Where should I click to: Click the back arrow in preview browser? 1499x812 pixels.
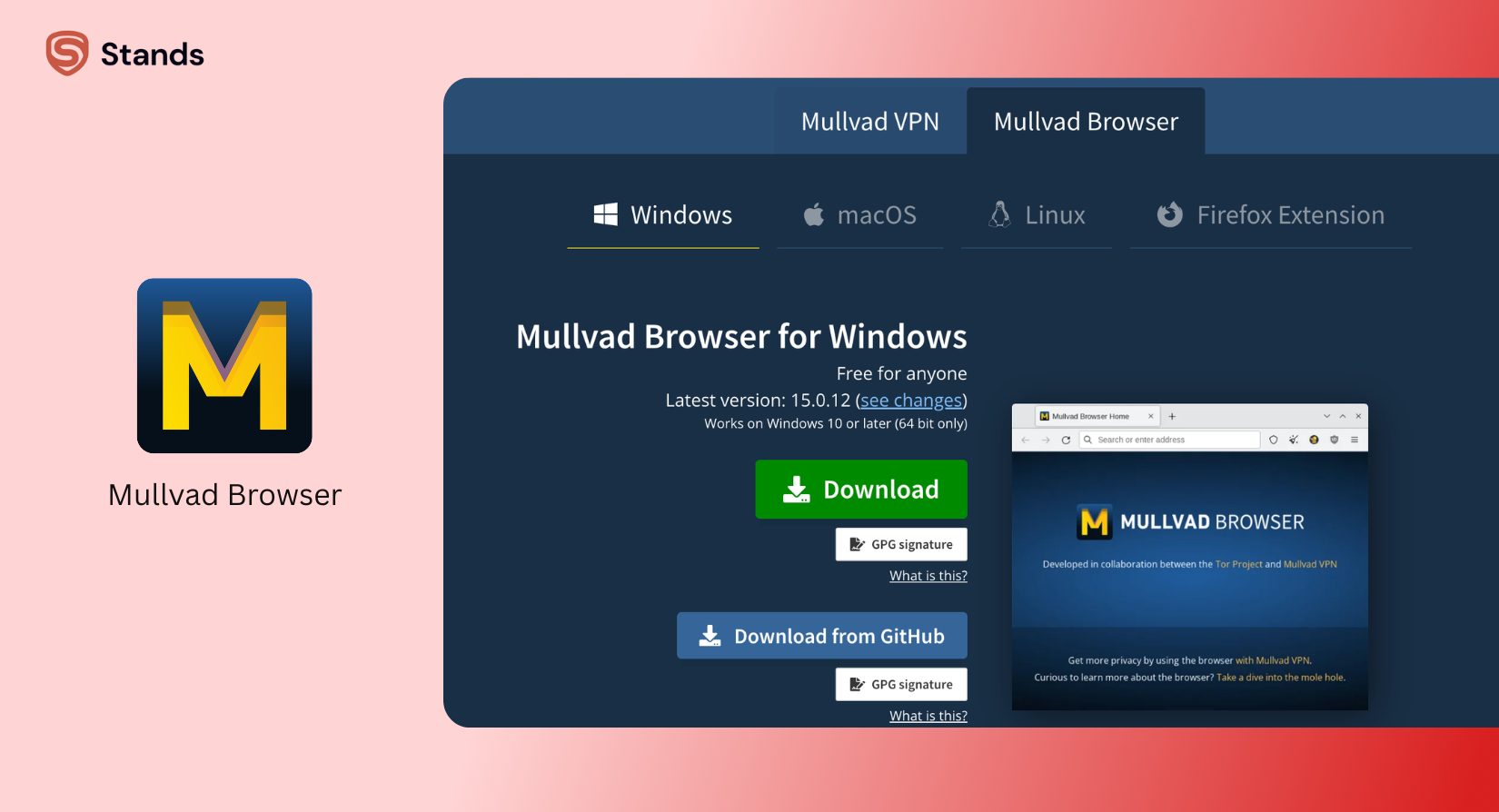point(1026,440)
